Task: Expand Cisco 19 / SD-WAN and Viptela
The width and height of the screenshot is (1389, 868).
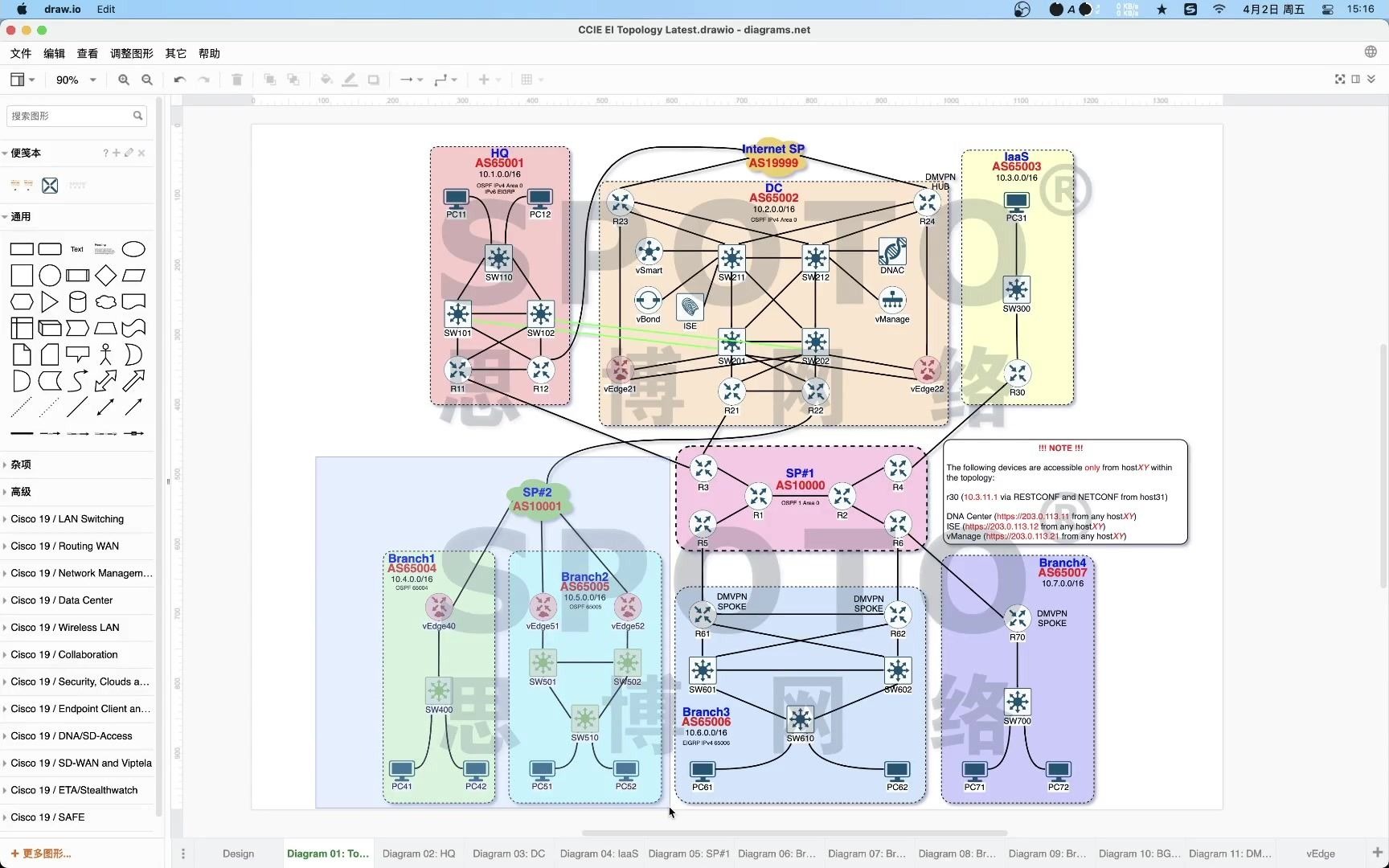Action: [81, 764]
